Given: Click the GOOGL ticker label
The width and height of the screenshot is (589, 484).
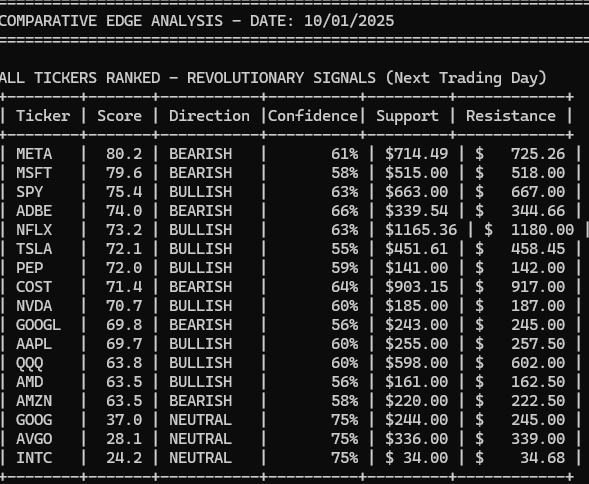Looking at the screenshot, I should (x=38, y=325).
